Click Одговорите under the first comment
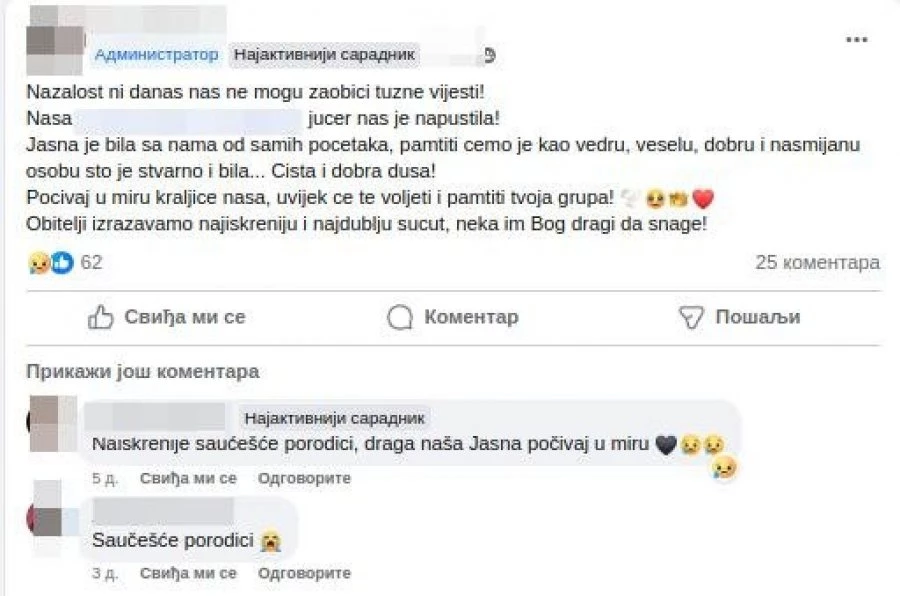The height and width of the screenshot is (596, 900). point(304,479)
